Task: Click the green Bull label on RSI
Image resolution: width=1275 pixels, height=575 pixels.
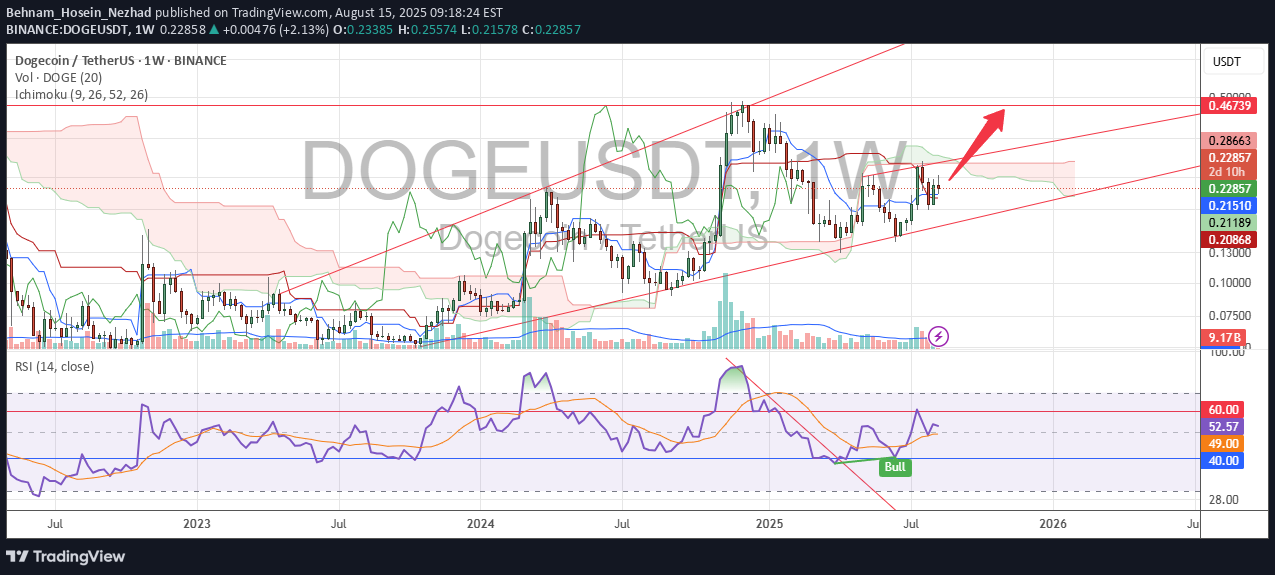Action: coord(896,467)
